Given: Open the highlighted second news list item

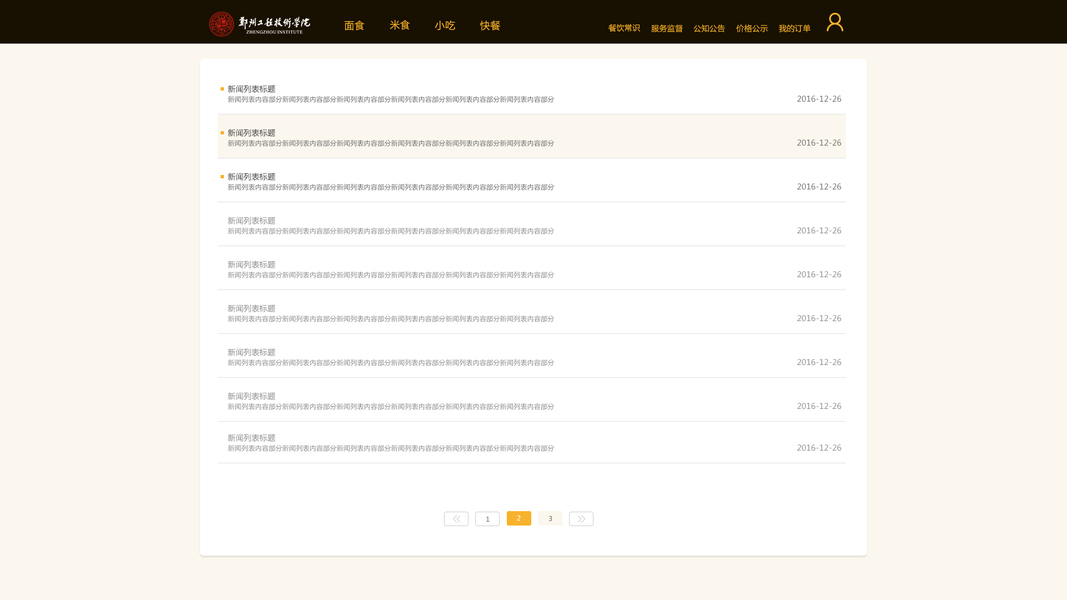Looking at the screenshot, I should (531, 137).
